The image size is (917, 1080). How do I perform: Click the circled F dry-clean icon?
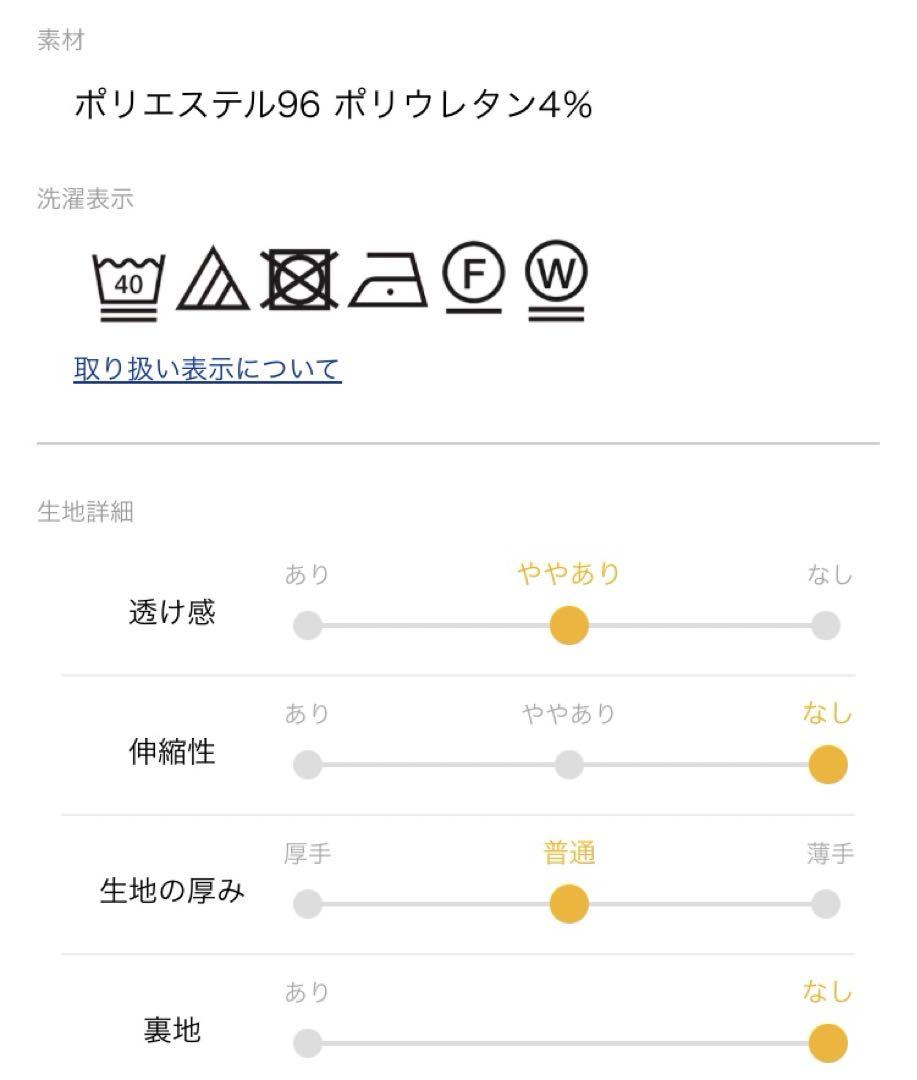coord(473,278)
